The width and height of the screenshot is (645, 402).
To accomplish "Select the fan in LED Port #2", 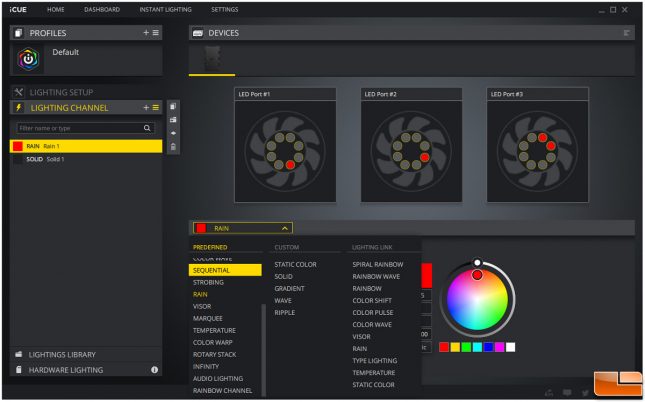I will coord(411,151).
